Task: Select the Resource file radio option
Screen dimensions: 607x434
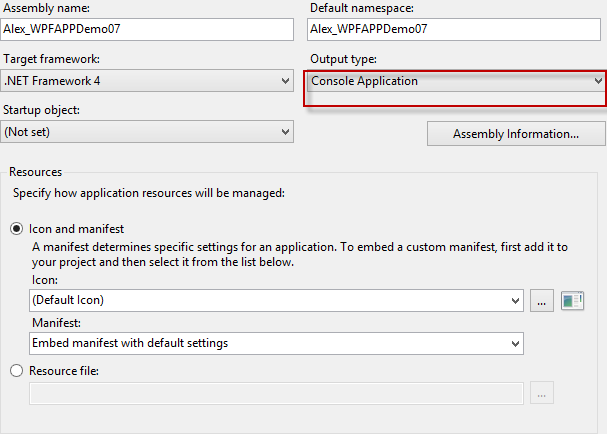Action: click(x=16, y=371)
